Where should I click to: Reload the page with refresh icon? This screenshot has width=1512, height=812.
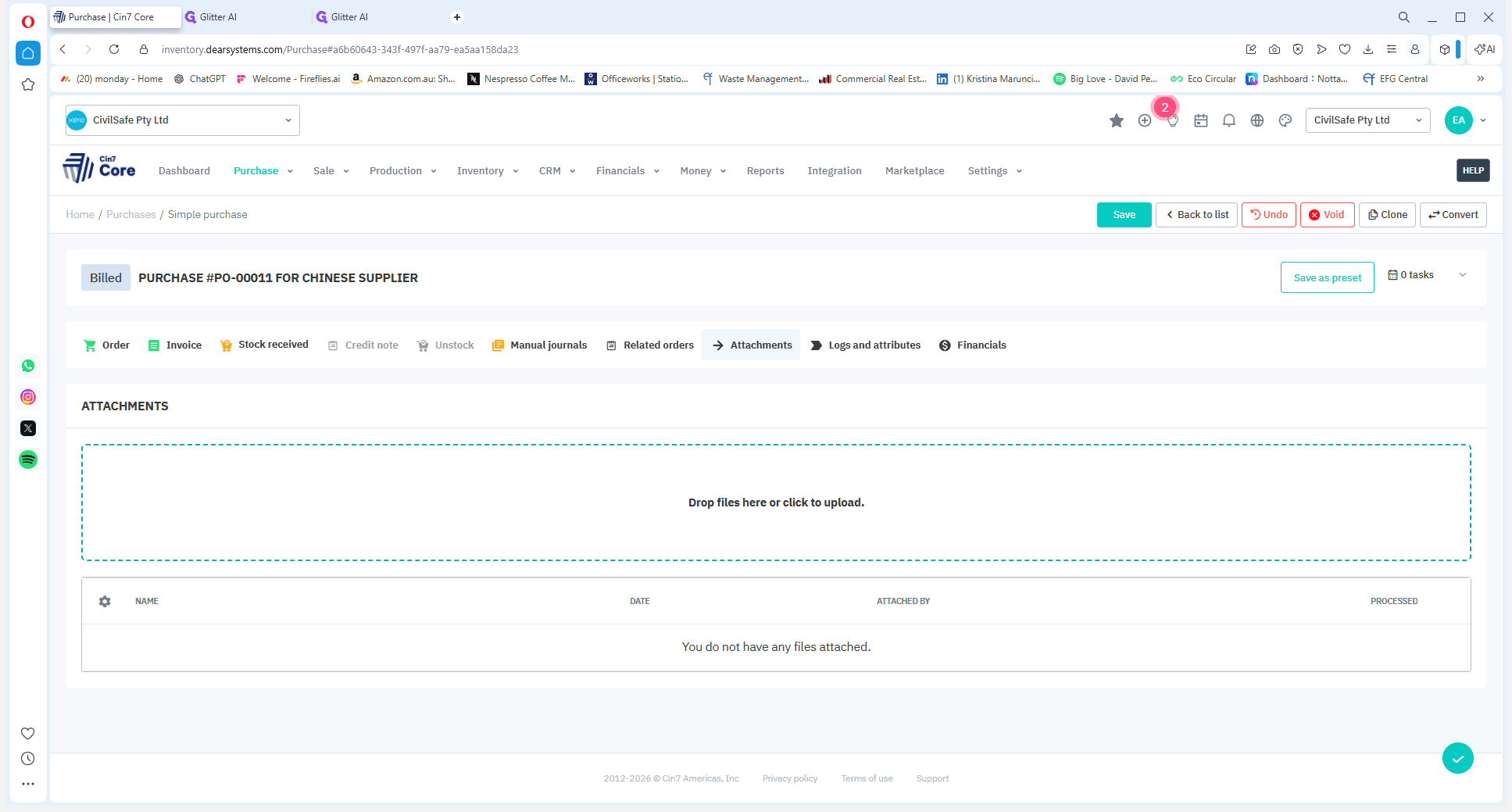pos(114,49)
